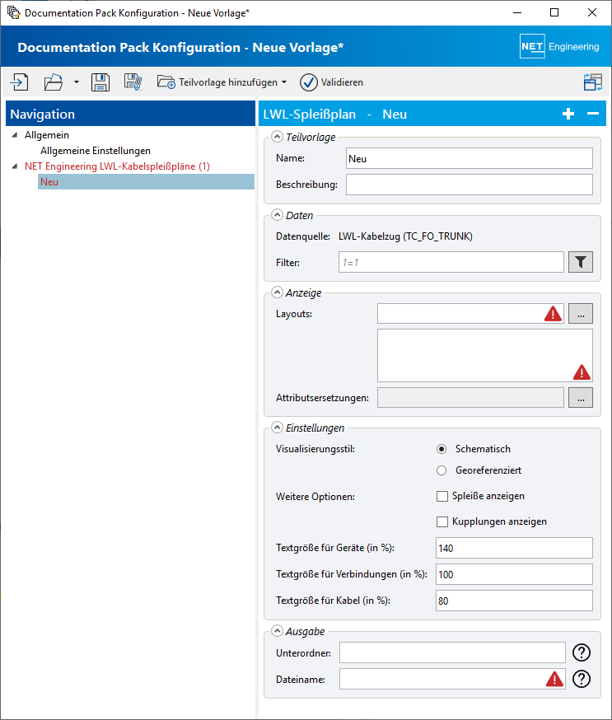
Task: Click the warning icon in Layouts field
Action: pos(553,314)
